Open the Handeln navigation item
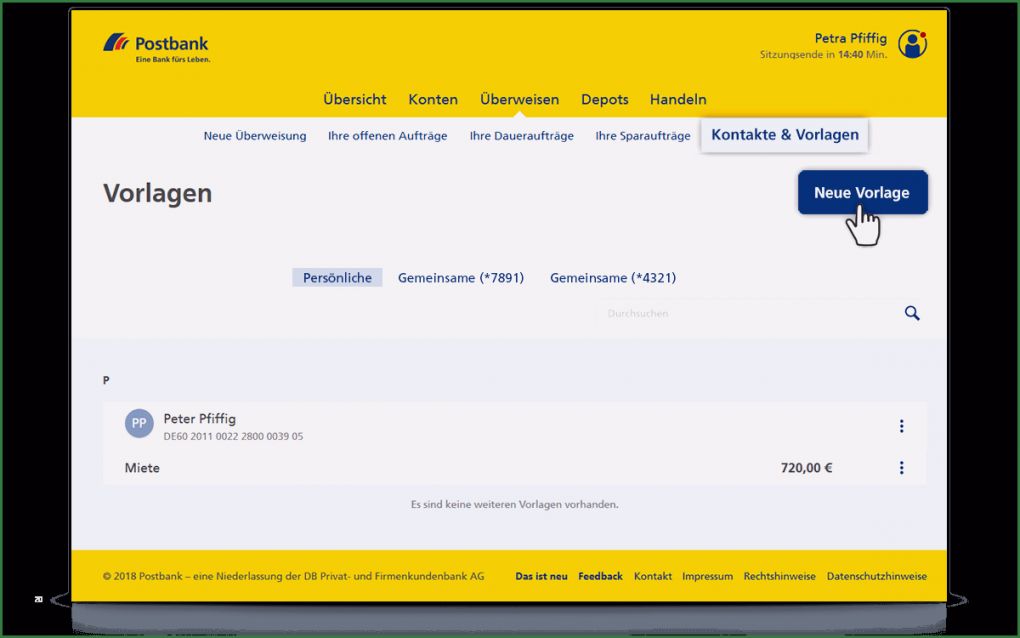1020x638 pixels. point(678,99)
